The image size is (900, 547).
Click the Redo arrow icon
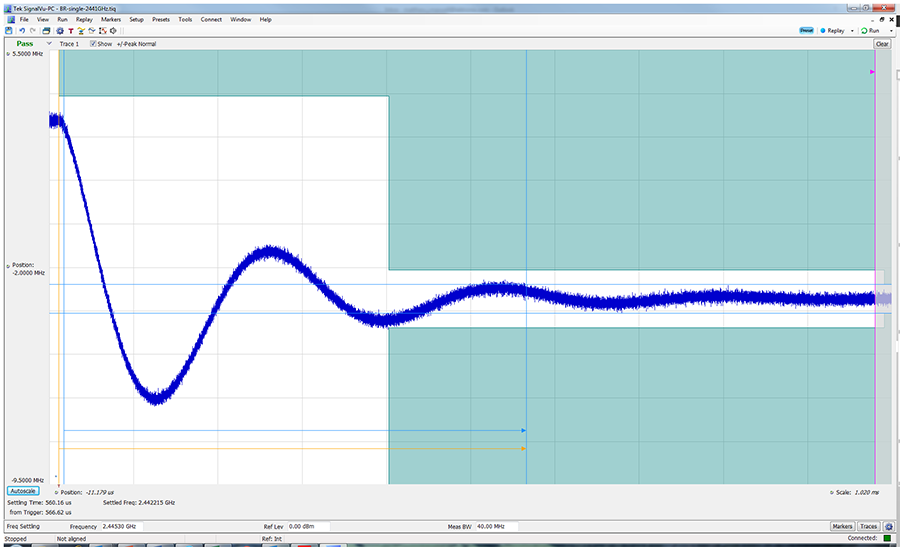click(32, 31)
